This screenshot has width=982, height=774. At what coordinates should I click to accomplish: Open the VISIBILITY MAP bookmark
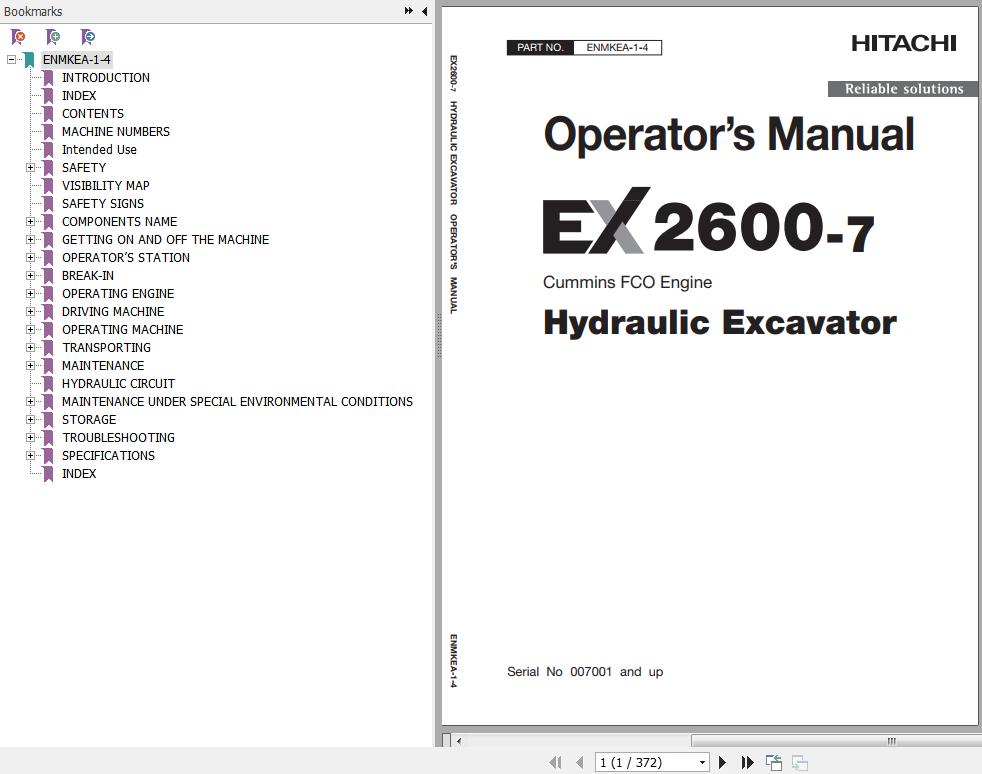coord(105,185)
